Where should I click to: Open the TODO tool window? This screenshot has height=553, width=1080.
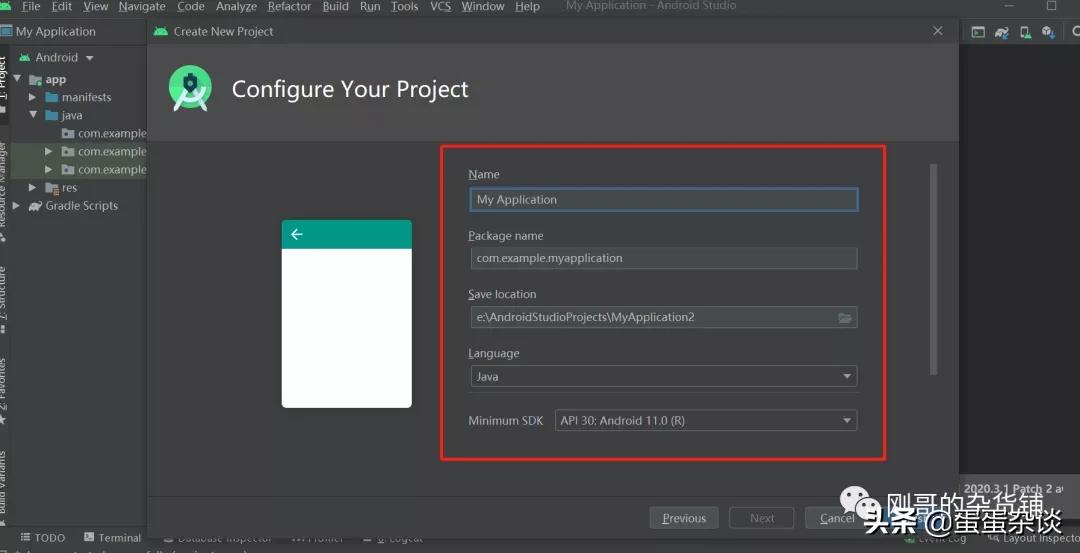tap(43, 538)
